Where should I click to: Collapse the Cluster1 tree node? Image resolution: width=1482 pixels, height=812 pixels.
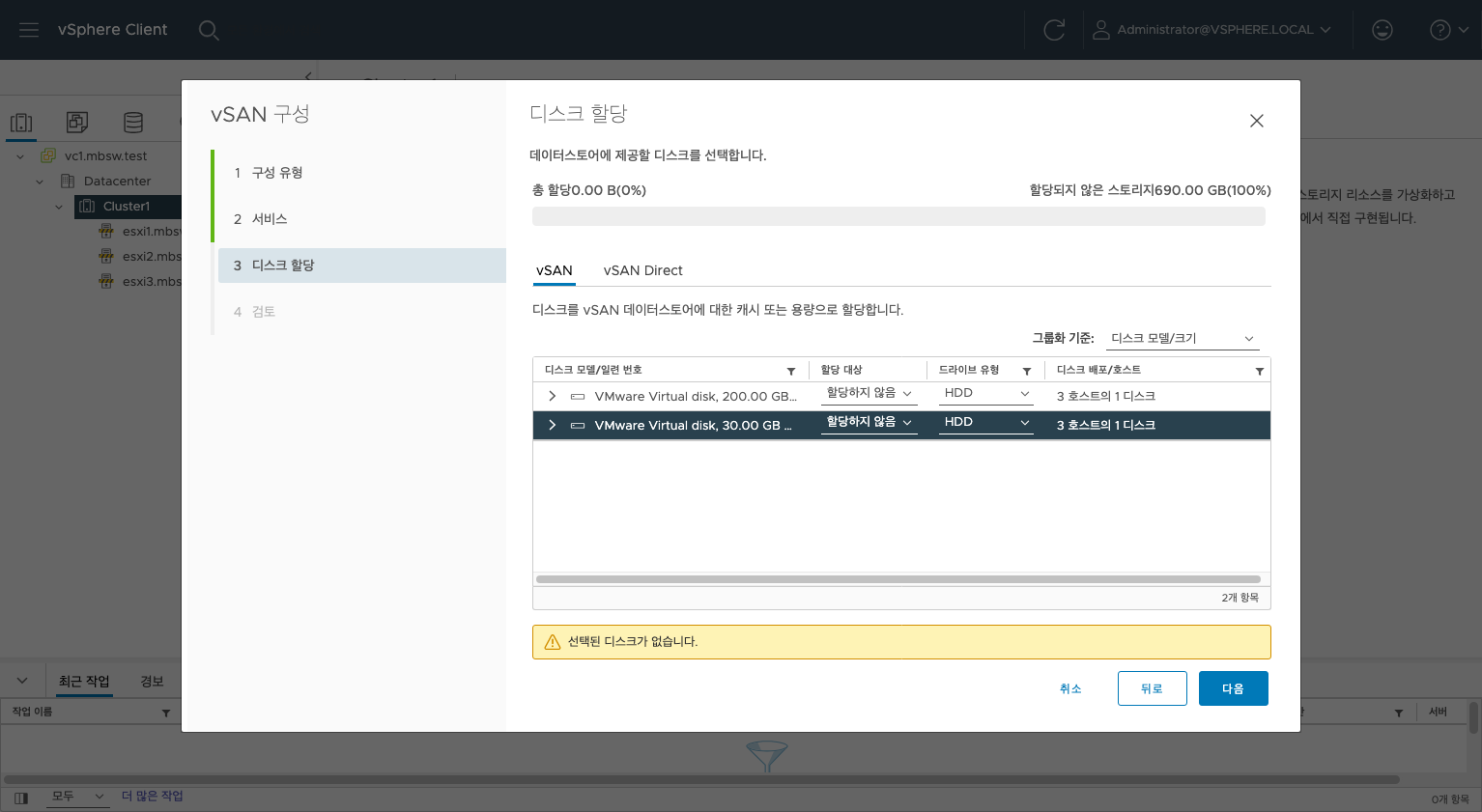(x=59, y=207)
